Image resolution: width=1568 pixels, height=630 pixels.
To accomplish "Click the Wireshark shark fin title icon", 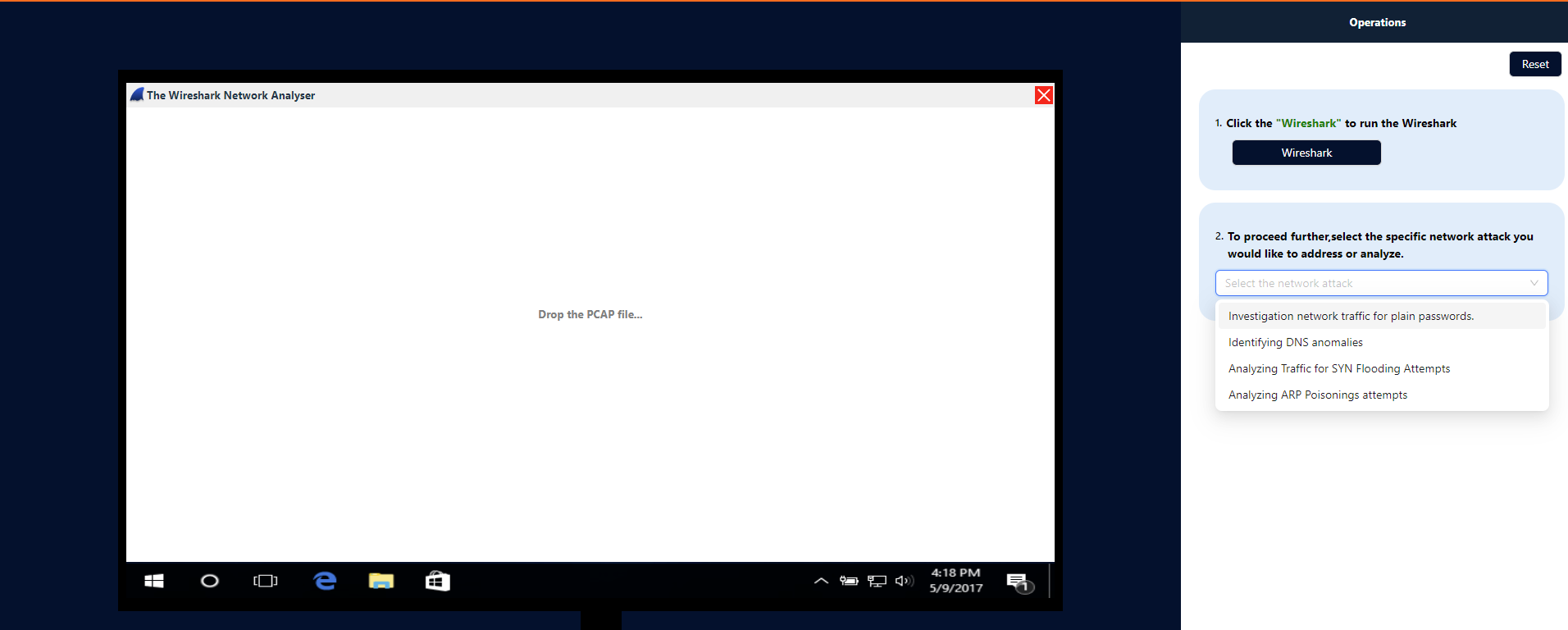I will [x=137, y=95].
